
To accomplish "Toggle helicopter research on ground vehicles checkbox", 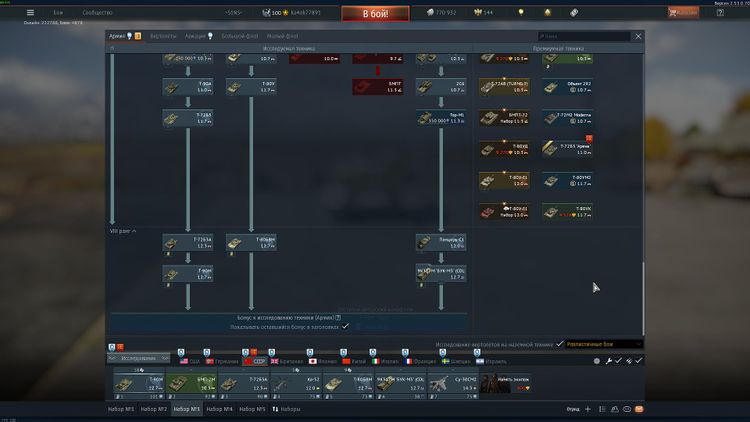I will (560, 343).
